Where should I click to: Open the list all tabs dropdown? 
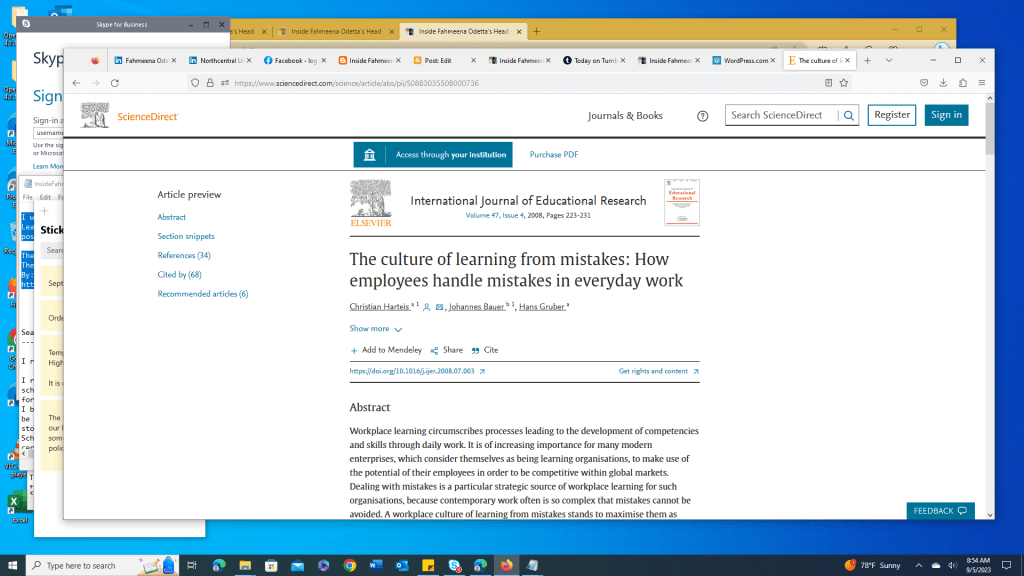[889, 60]
